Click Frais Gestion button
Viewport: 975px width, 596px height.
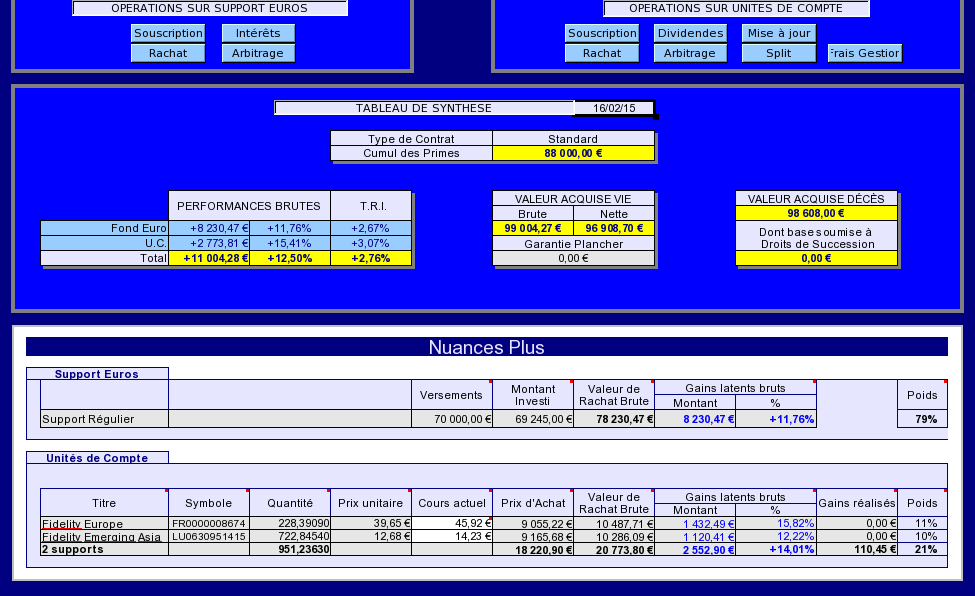pos(864,53)
